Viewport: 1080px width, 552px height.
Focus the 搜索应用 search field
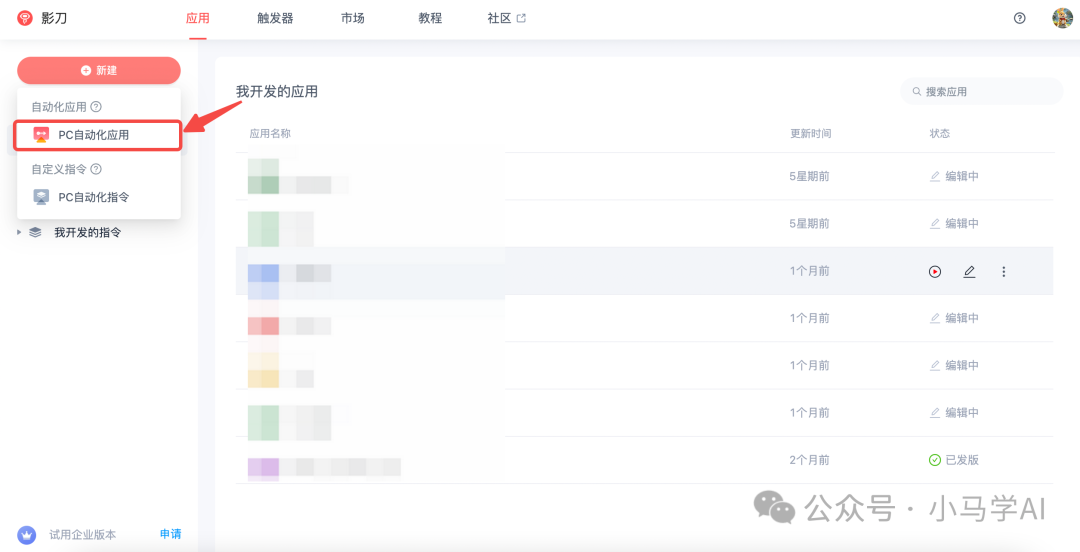pyautogui.click(x=985, y=92)
